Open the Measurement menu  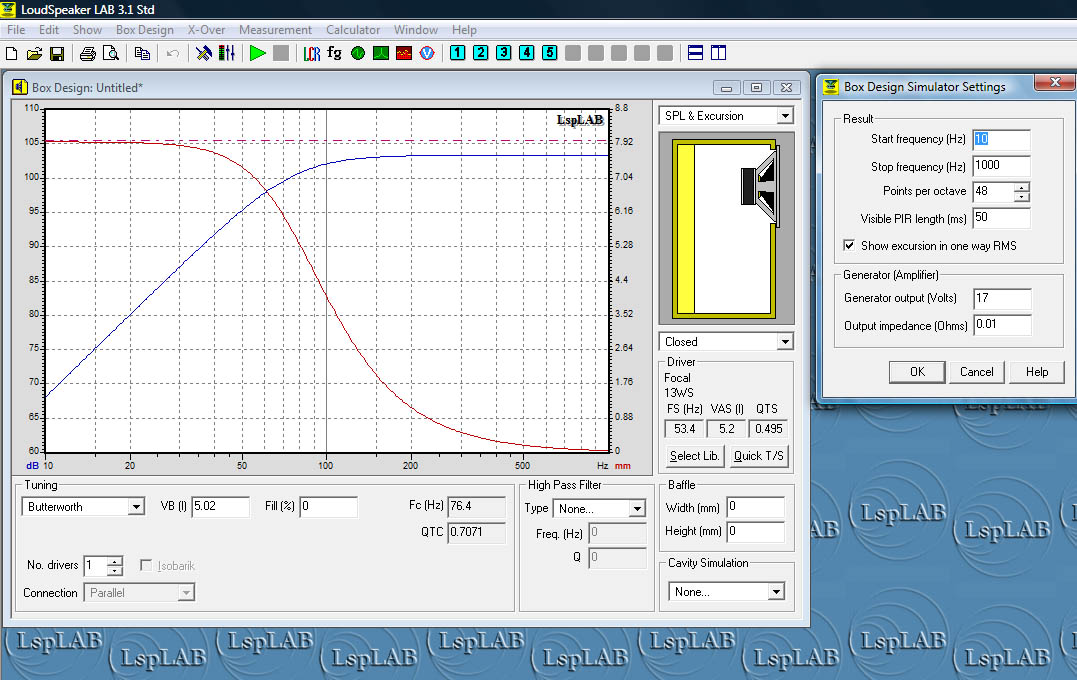coord(275,30)
